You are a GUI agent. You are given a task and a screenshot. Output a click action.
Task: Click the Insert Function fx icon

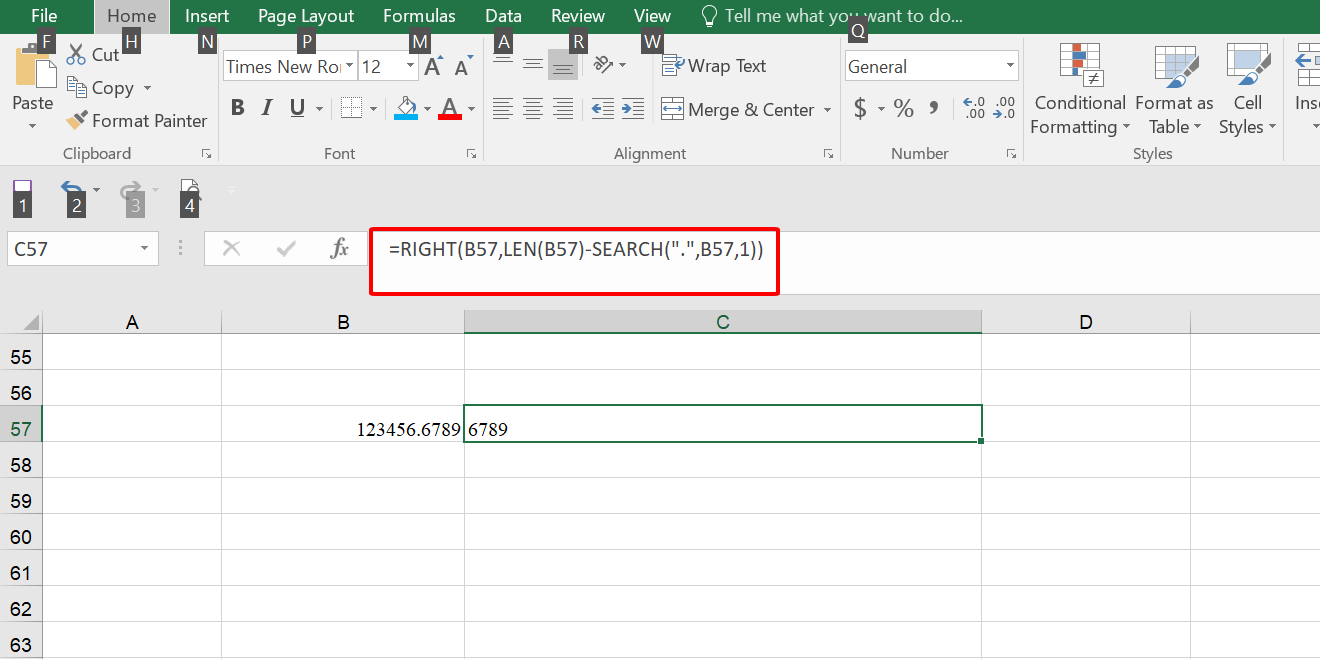[x=339, y=249]
